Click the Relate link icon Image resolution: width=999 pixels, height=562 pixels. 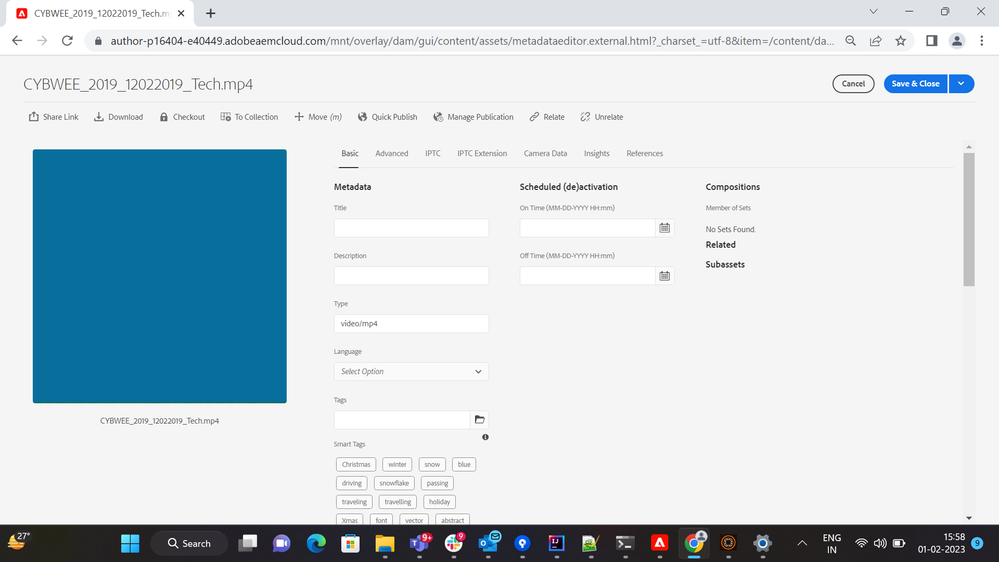pyautogui.click(x=535, y=117)
